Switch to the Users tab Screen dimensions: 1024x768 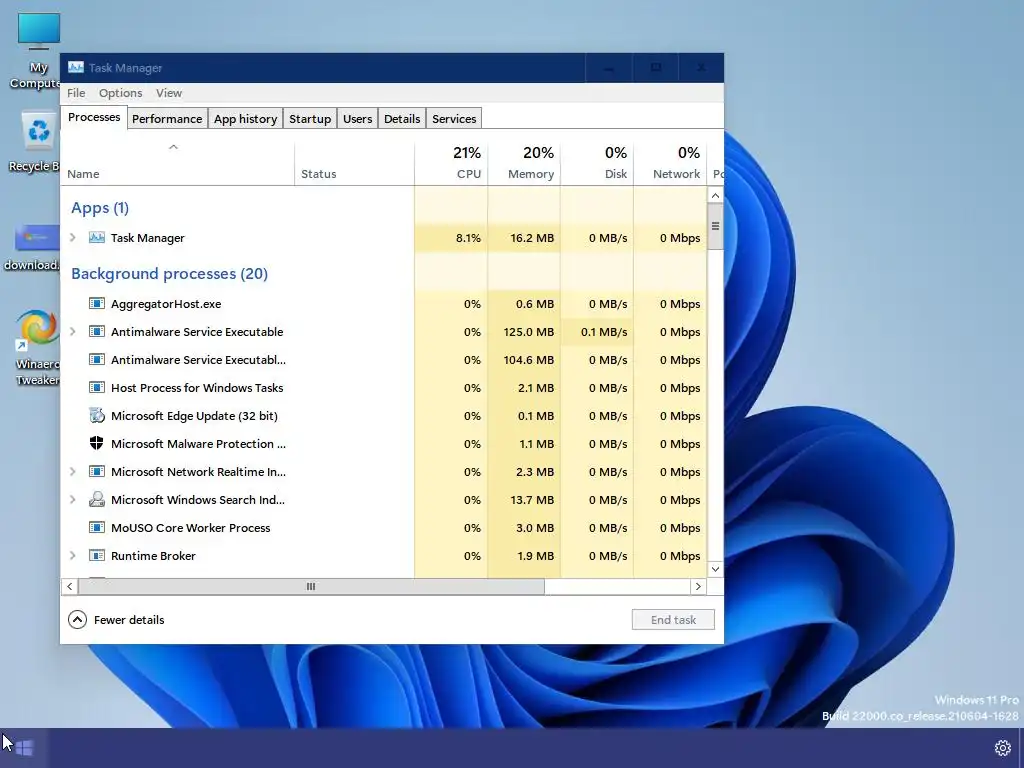(357, 119)
